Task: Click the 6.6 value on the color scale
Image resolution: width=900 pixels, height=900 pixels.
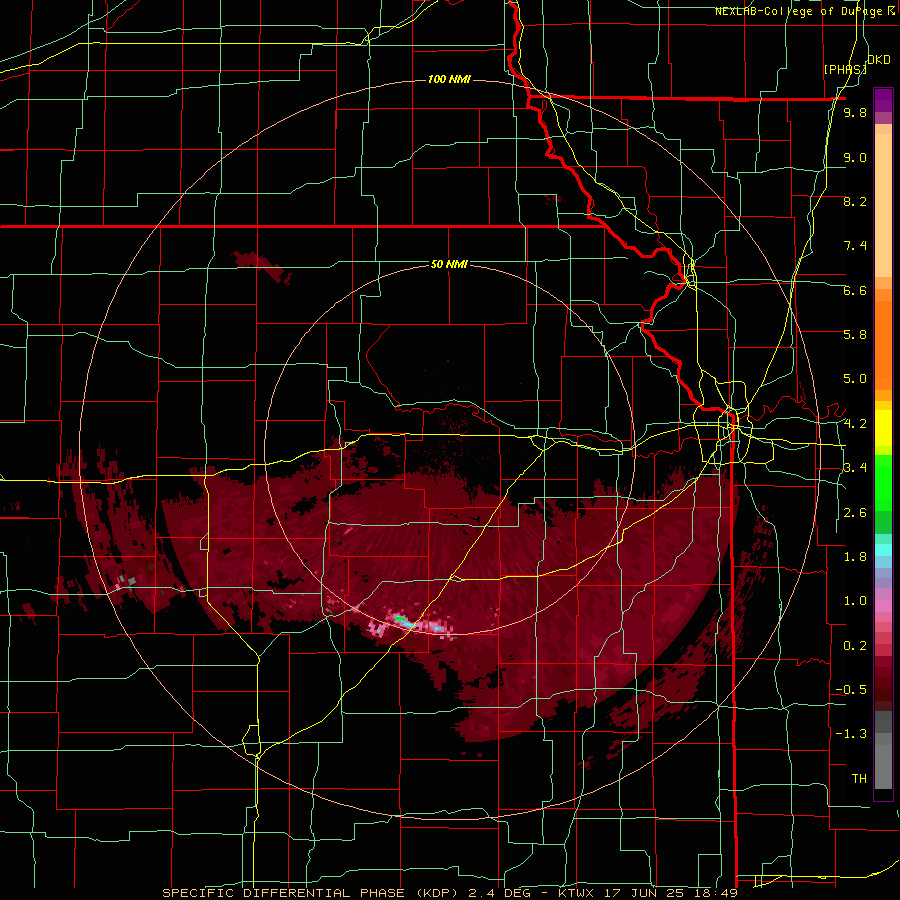Action: pyautogui.click(x=855, y=290)
